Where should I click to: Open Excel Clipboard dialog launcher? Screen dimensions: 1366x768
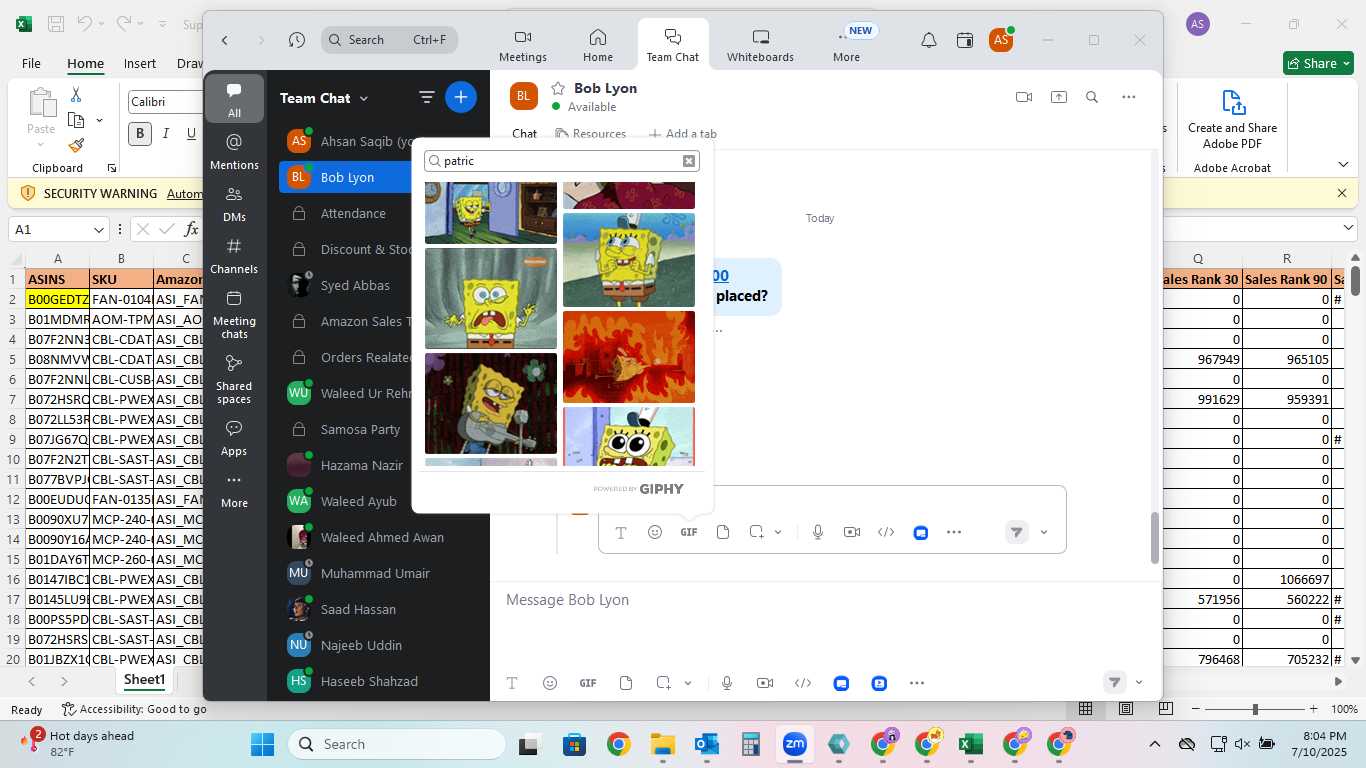[112, 168]
